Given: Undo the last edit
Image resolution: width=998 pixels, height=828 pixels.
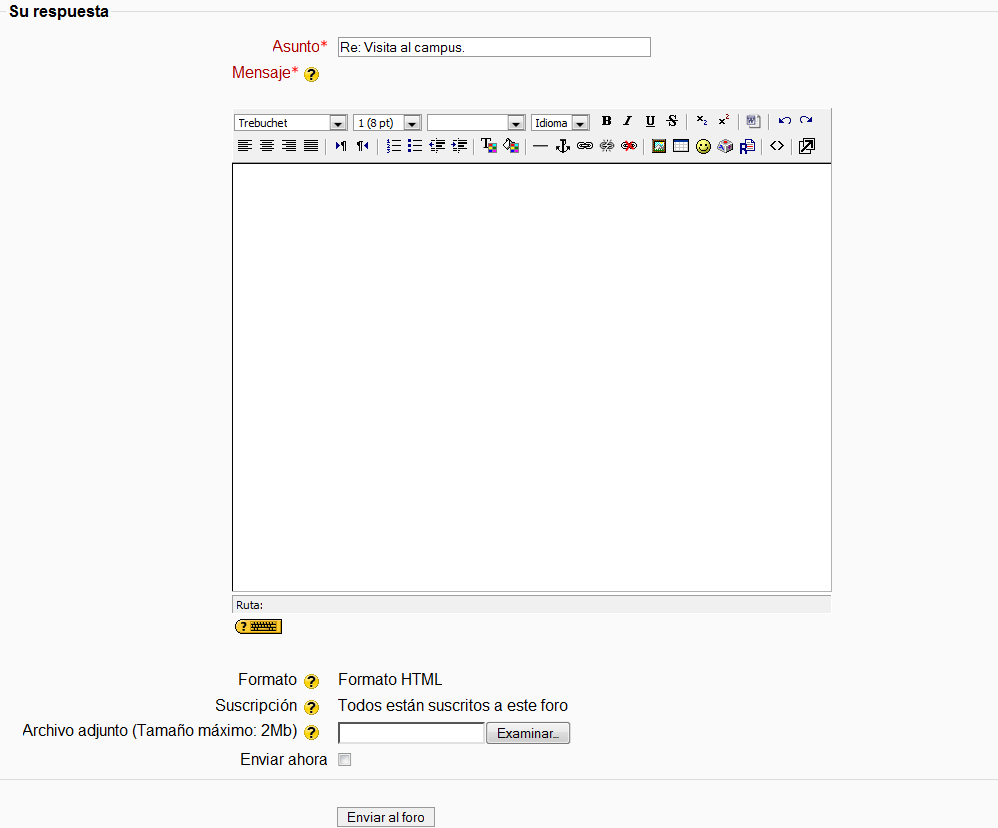Looking at the screenshot, I should point(784,121).
